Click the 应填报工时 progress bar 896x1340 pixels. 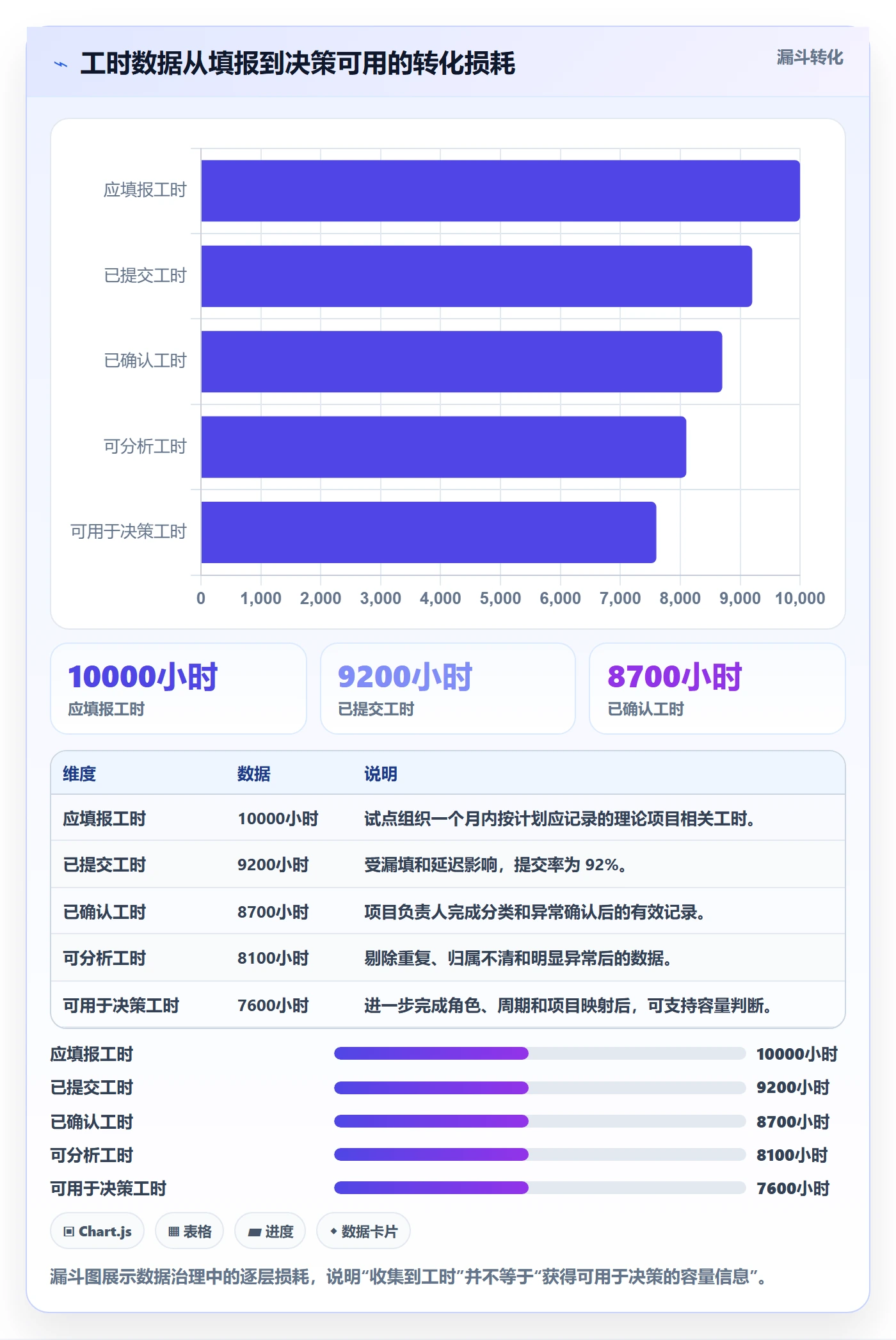[x=540, y=1053]
